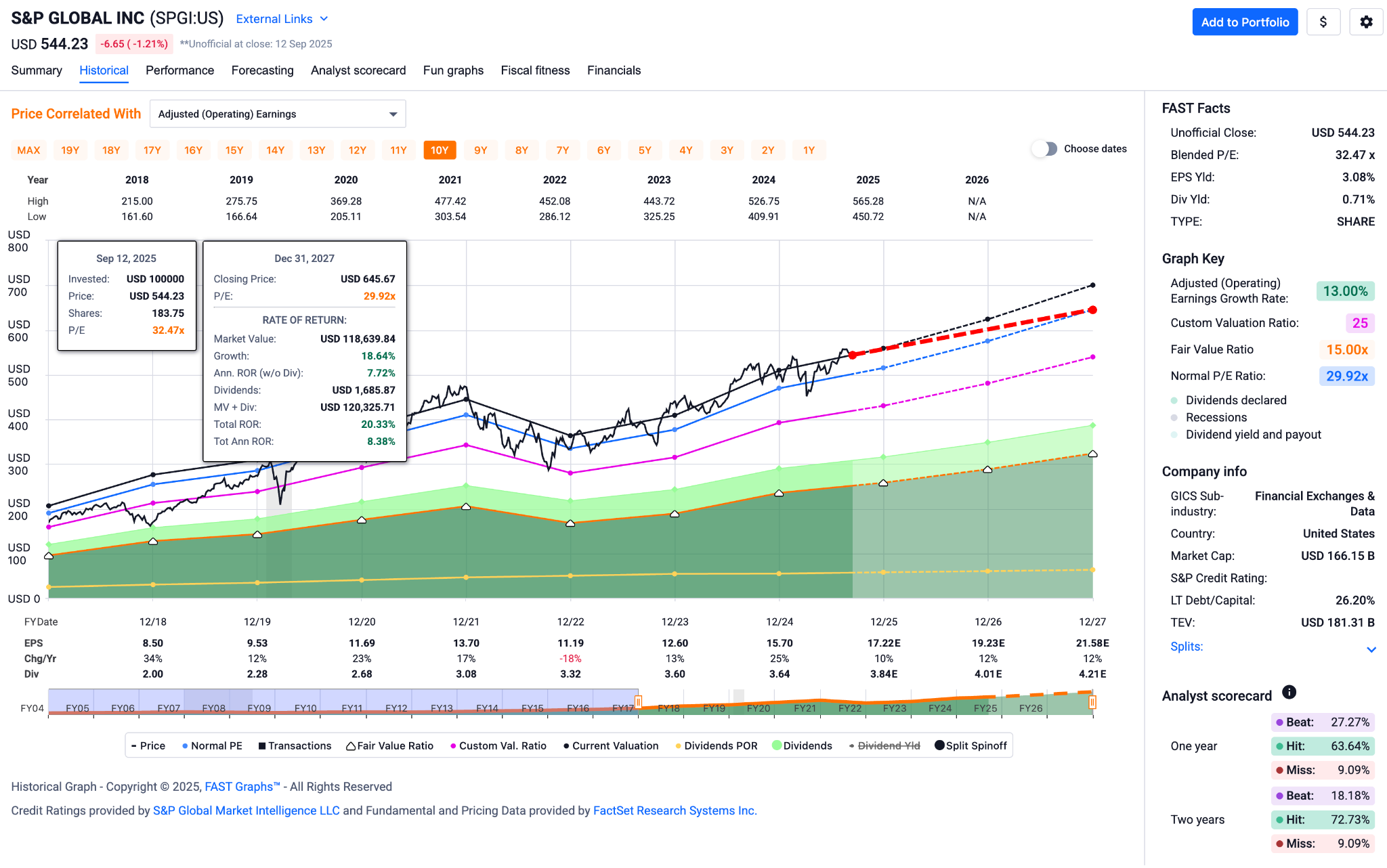The width and height of the screenshot is (1387, 868).
Task: Enable the Choose dates switch
Action: tap(1044, 149)
